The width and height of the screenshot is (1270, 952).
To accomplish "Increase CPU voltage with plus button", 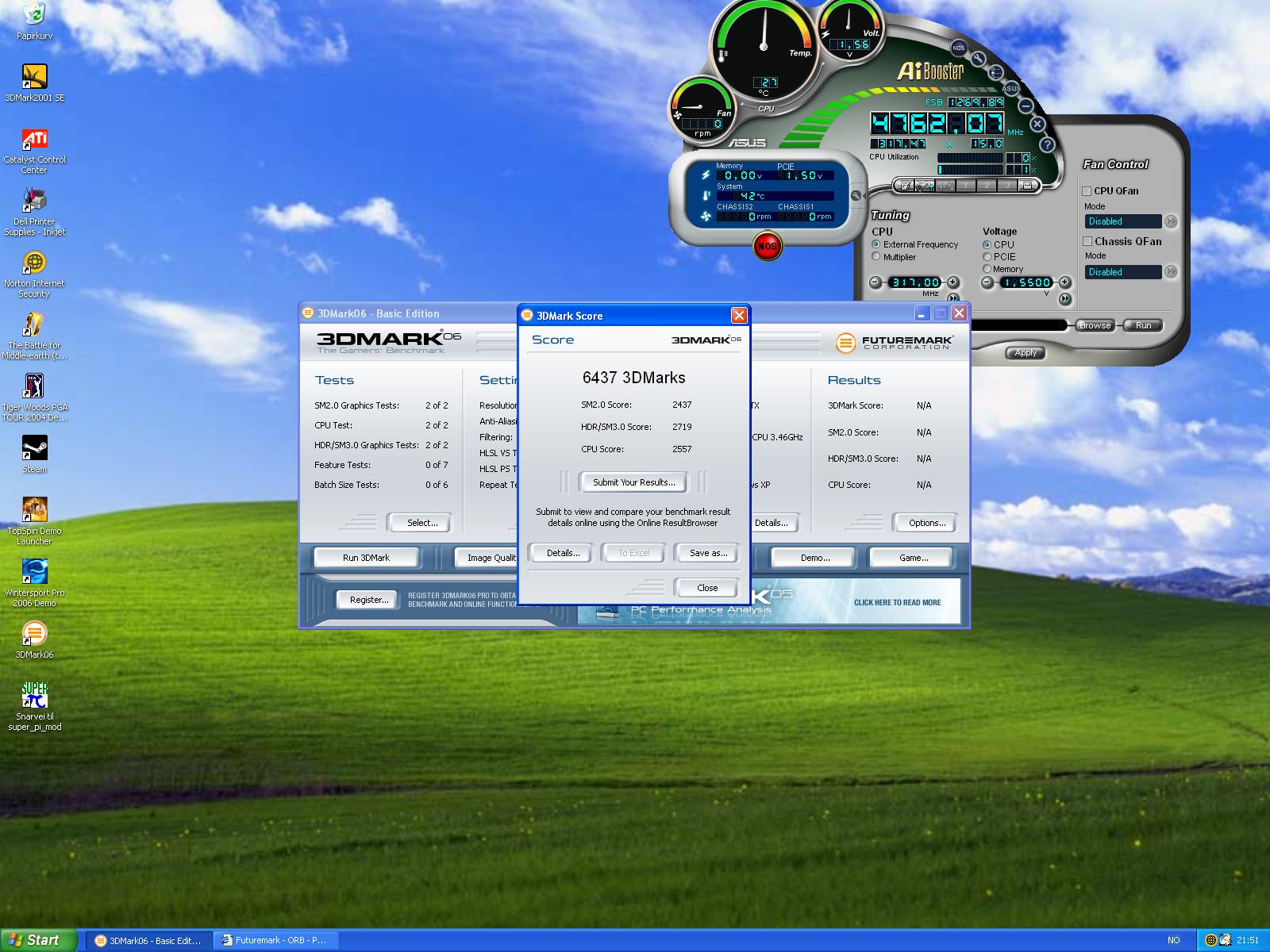I will coord(1064,282).
